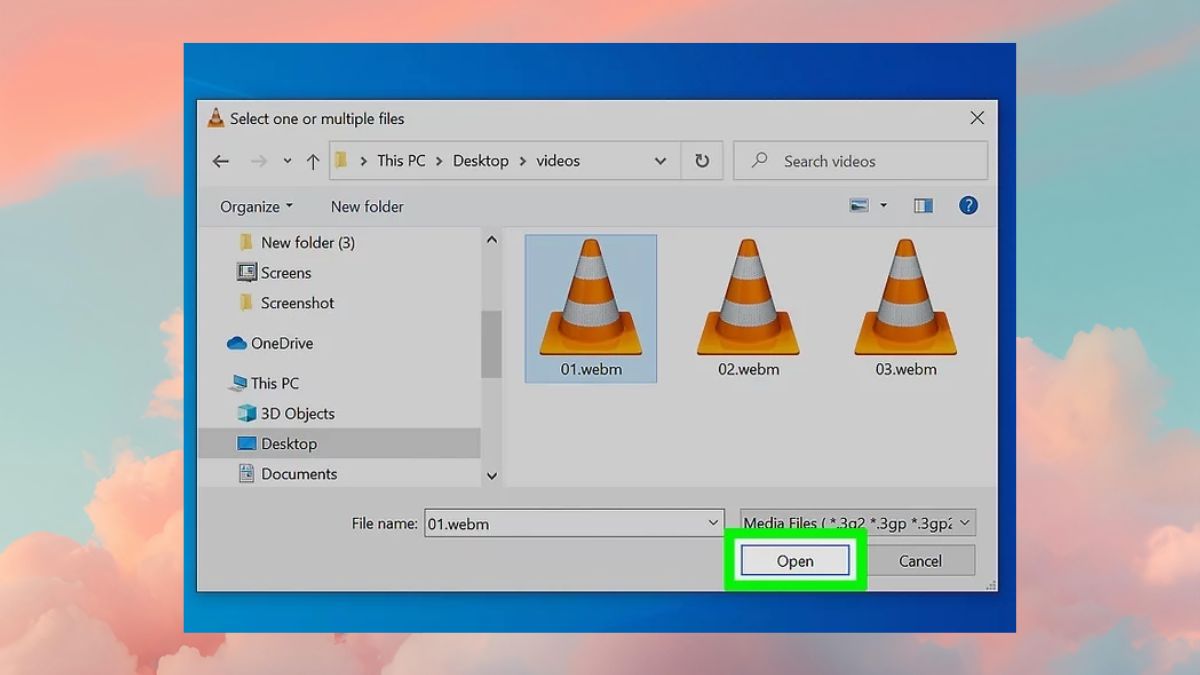Screen dimensions: 1200x675
Task: Create a New folder
Action: pos(367,207)
